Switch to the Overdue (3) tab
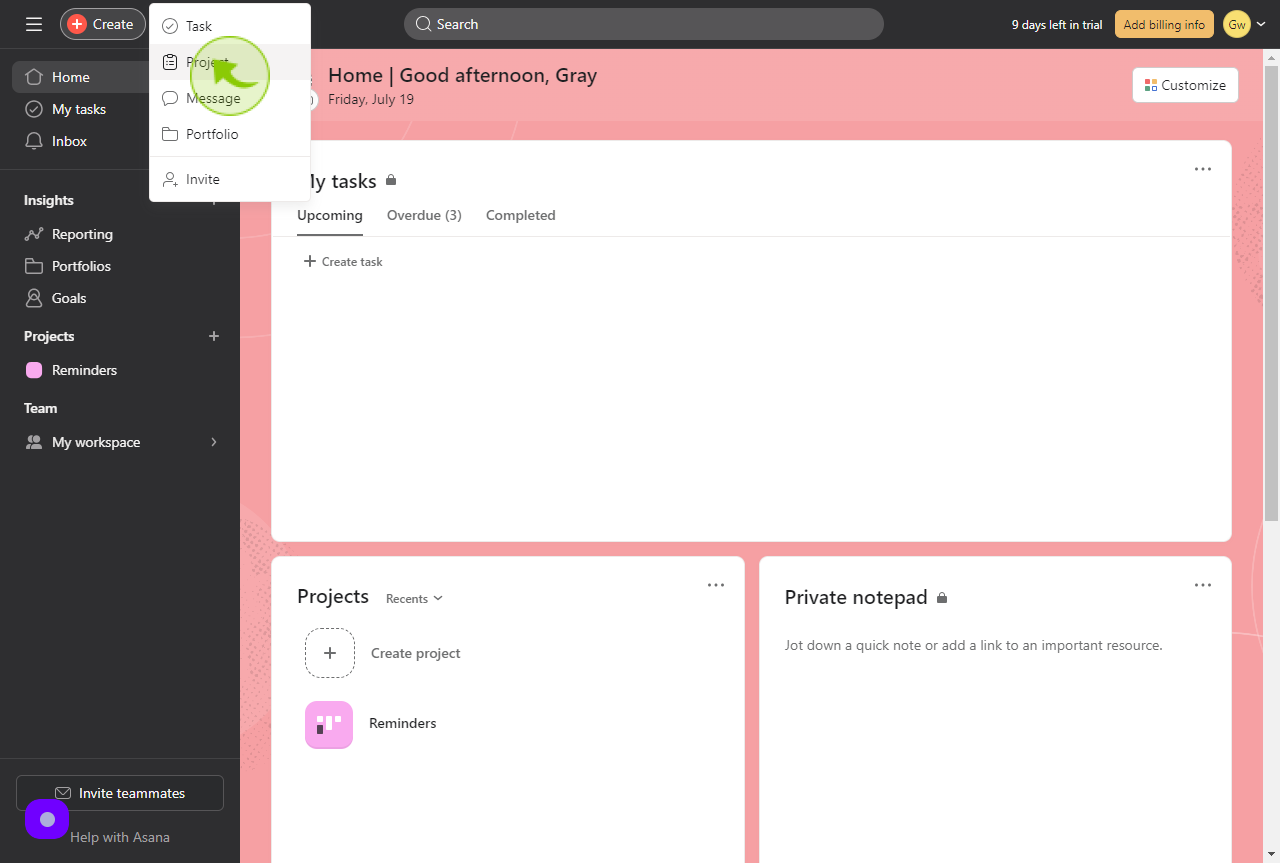 424,215
